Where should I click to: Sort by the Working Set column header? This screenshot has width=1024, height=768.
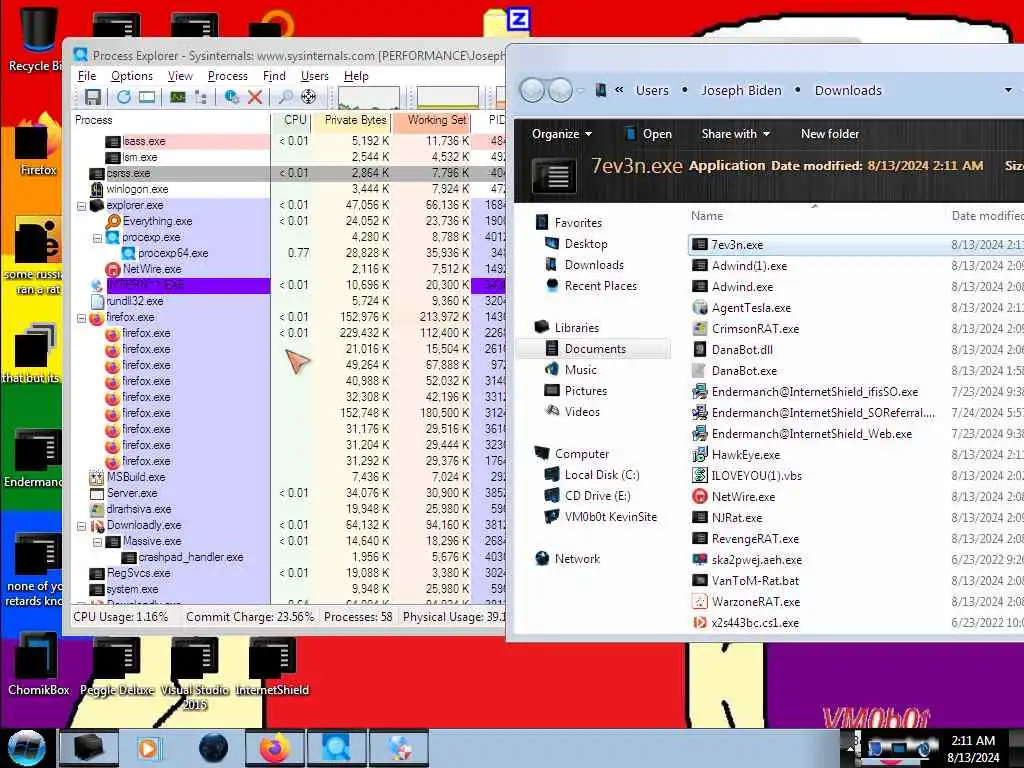click(432, 120)
